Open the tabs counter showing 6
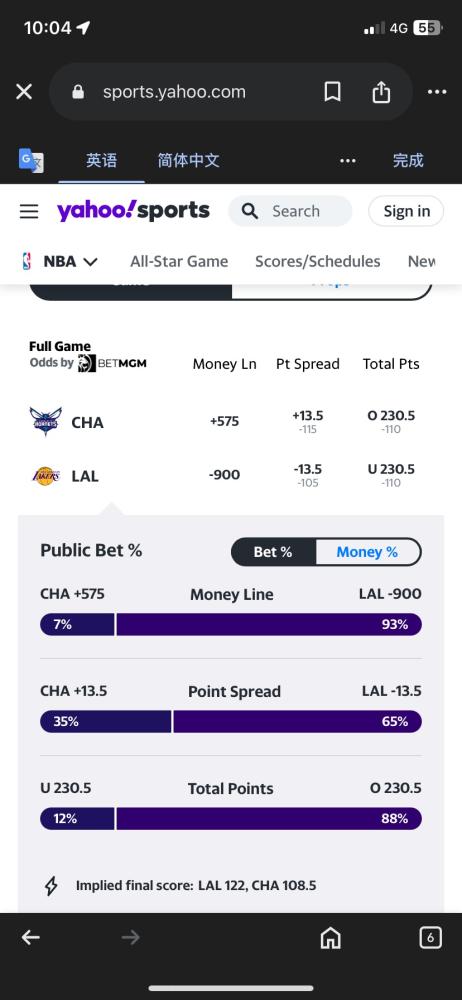 [x=431, y=938]
